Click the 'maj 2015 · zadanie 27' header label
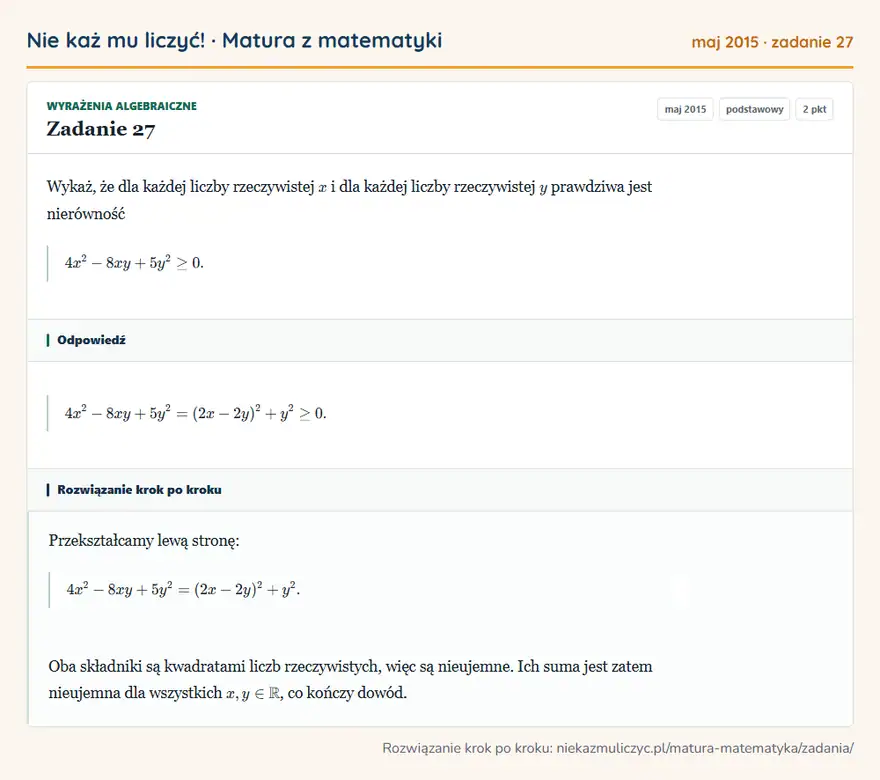Screen dimensions: 880x780 (772, 42)
